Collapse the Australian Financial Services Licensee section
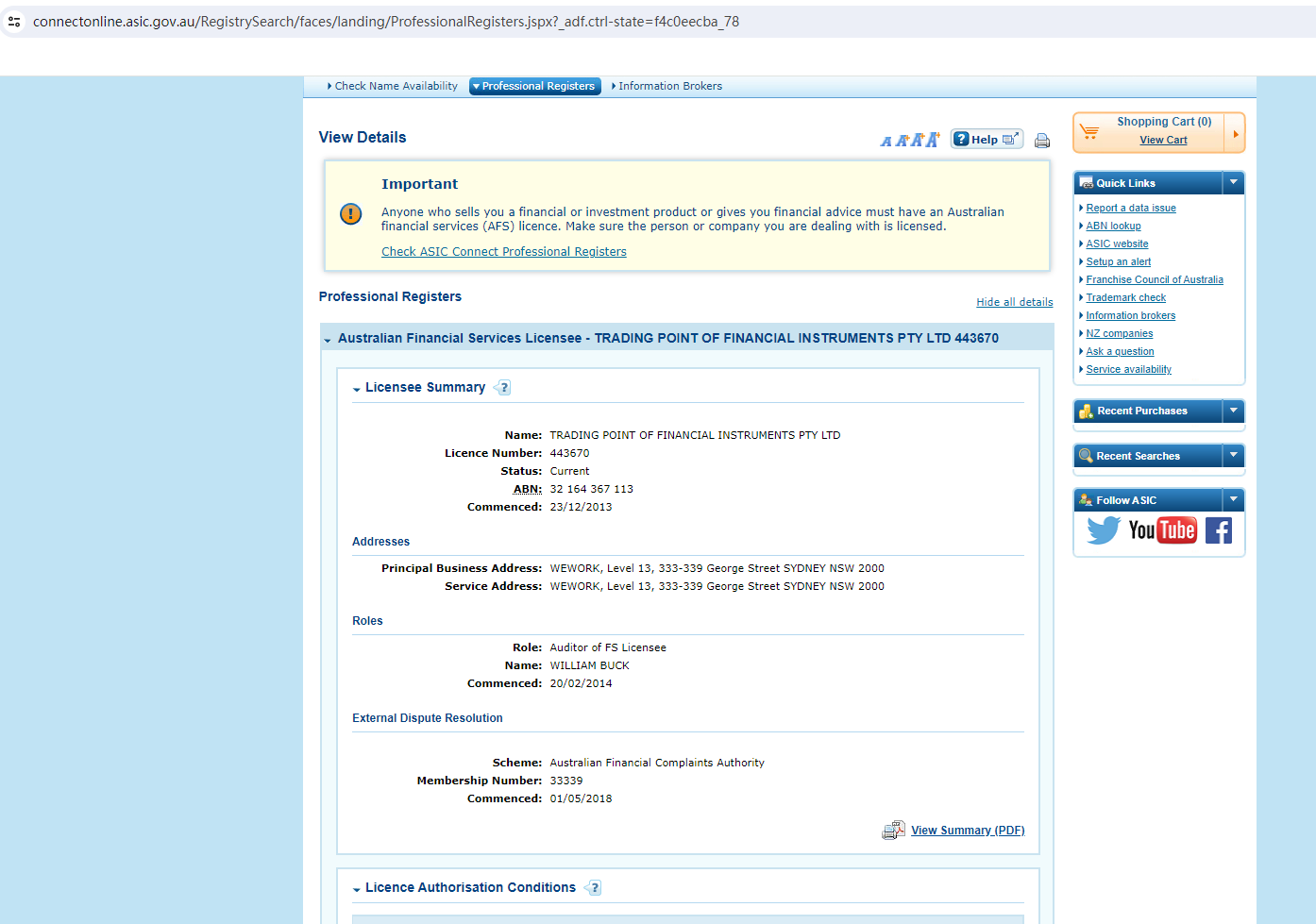Screen dimensions: 1316x924 328,340
